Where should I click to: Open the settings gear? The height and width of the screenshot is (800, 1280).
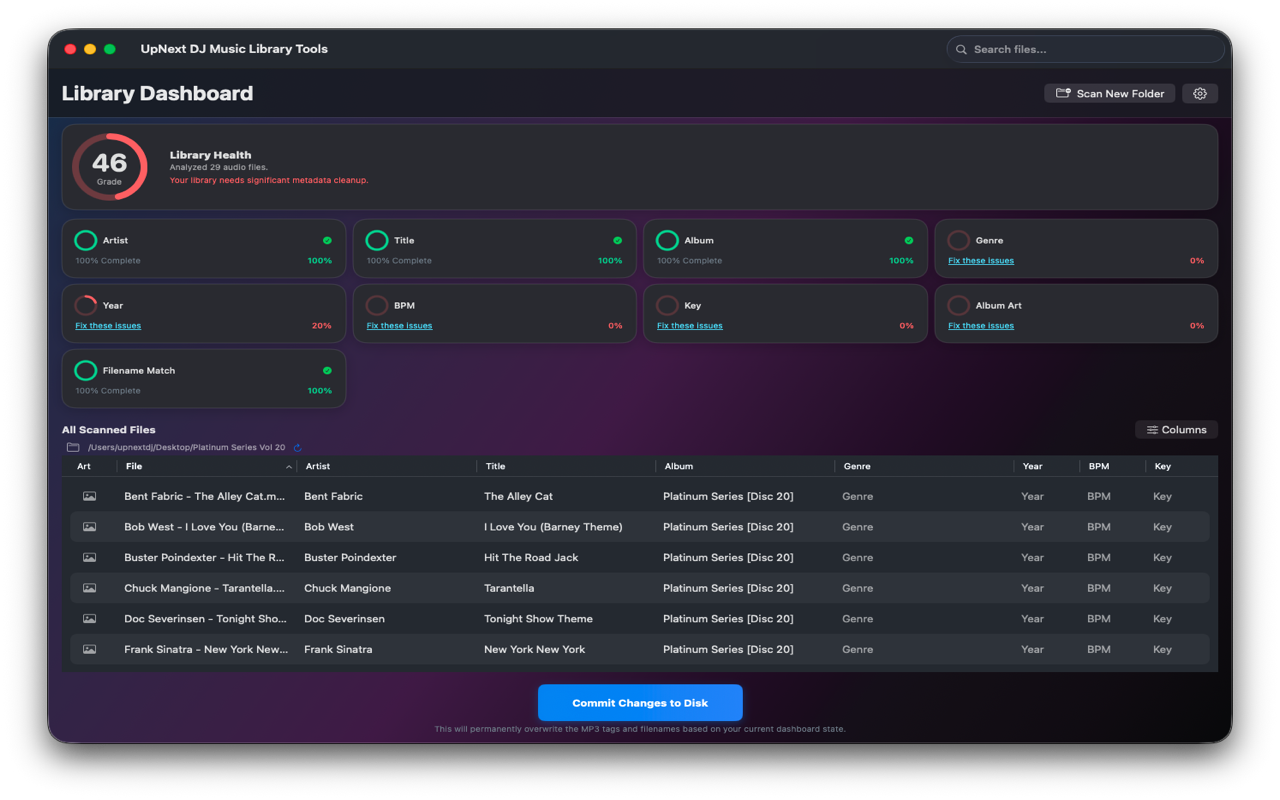pos(1200,93)
